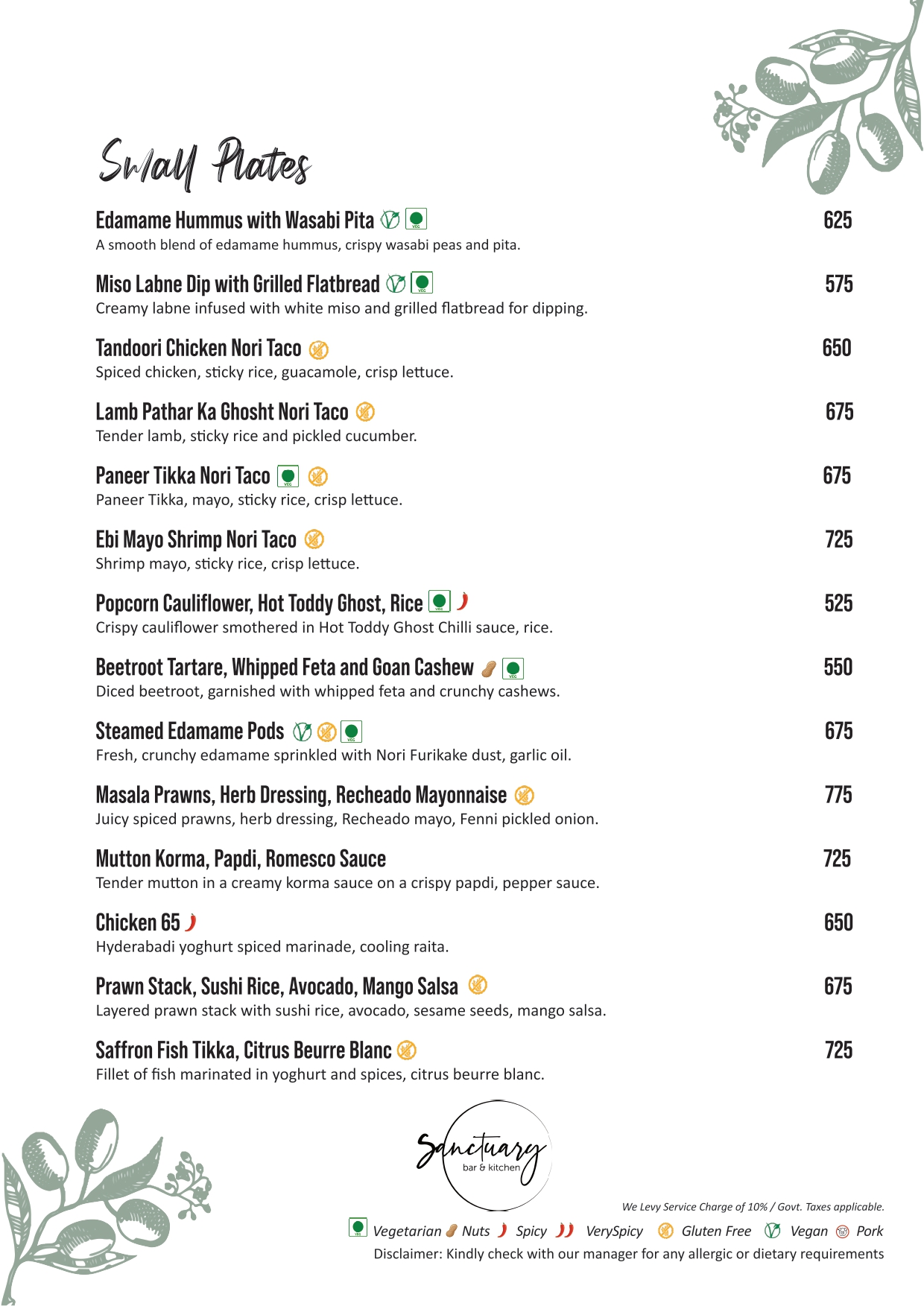
Task: Click the Pork icon in the legend
Action: [x=843, y=1231]
